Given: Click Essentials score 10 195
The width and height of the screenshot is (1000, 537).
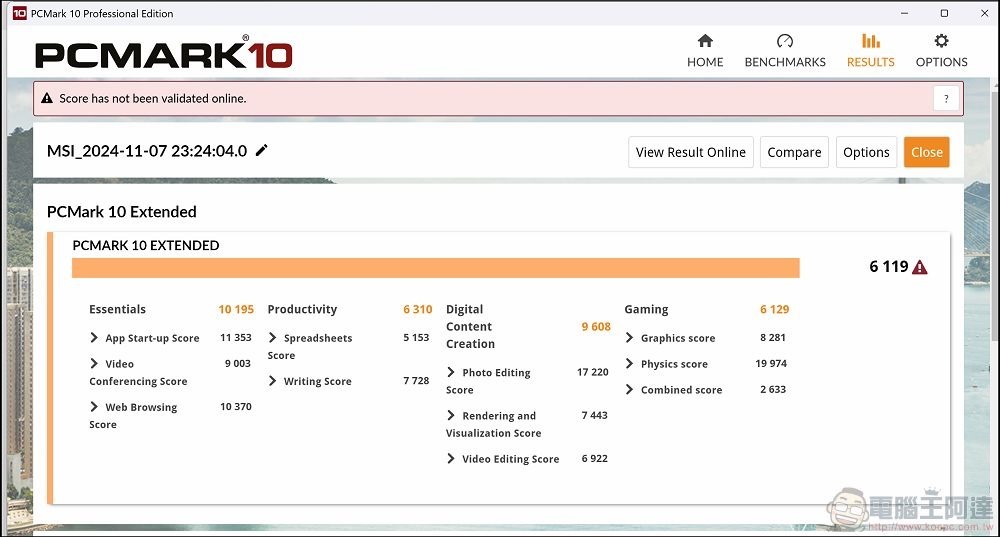Looking at the screenshot, I should [x=236, y=309].
